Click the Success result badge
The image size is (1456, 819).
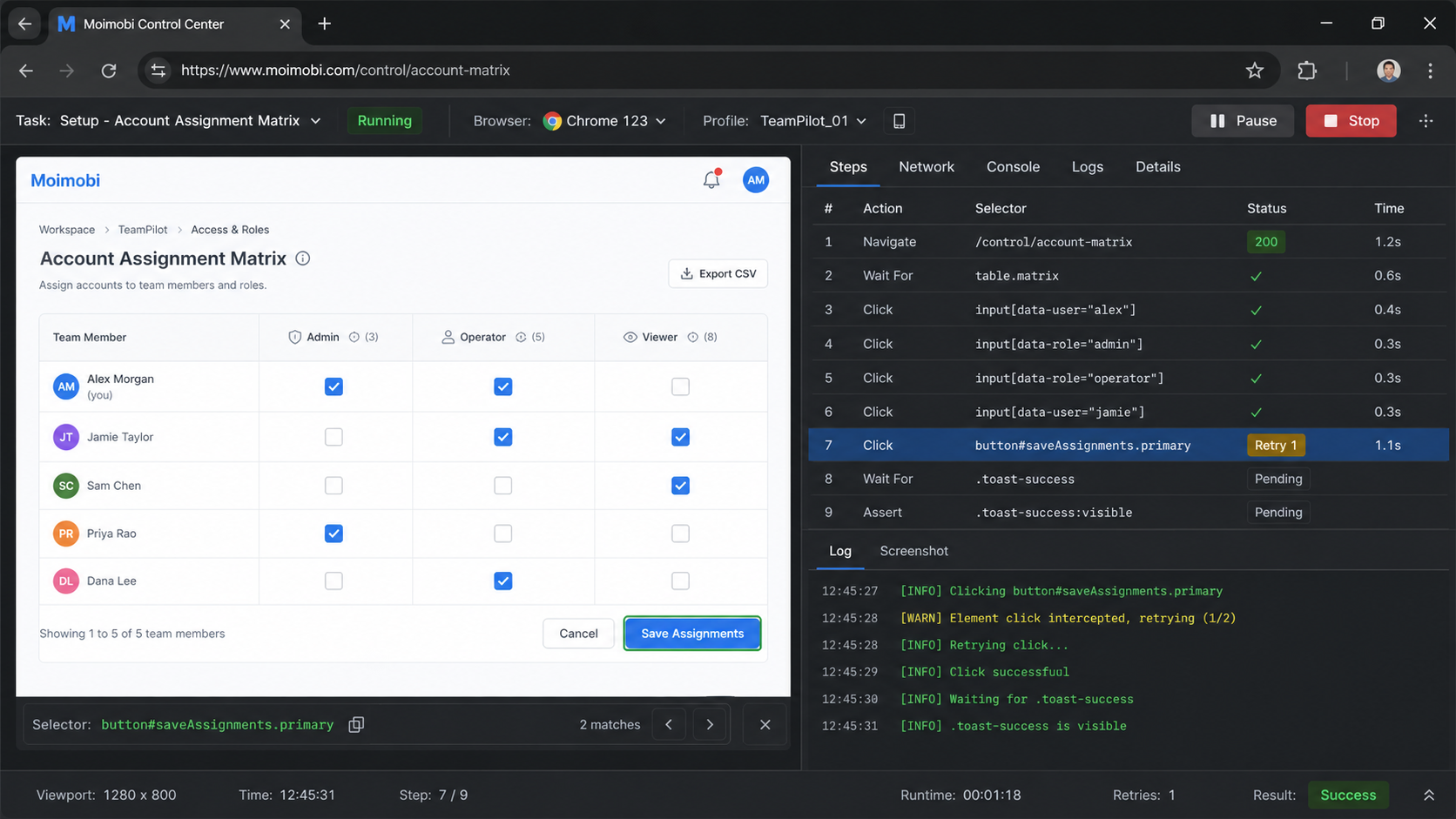coord(1348,795)
